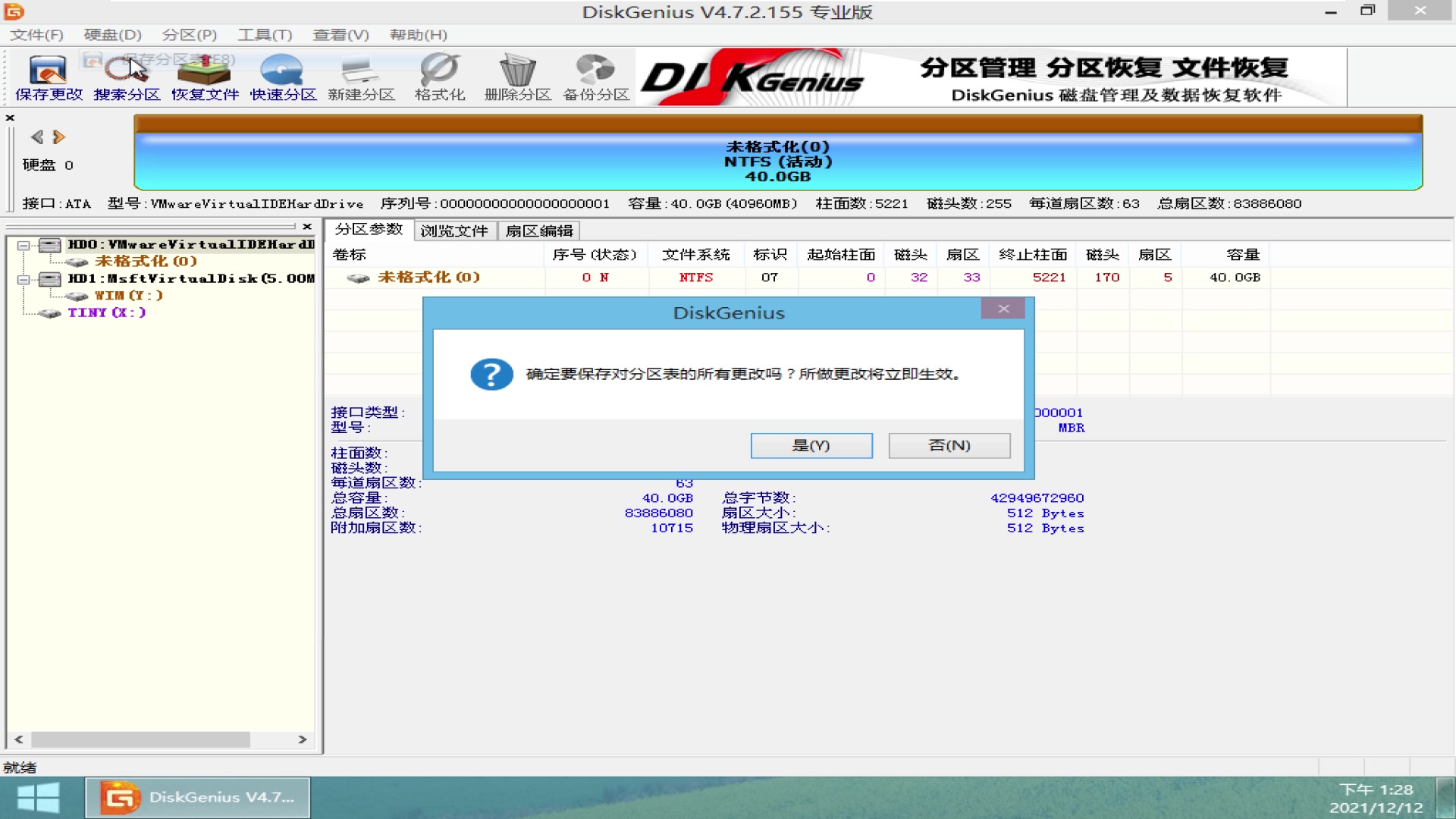1456x819 pixels.
Task: Switch to the 浏览文件 tab
Action: 454,231
